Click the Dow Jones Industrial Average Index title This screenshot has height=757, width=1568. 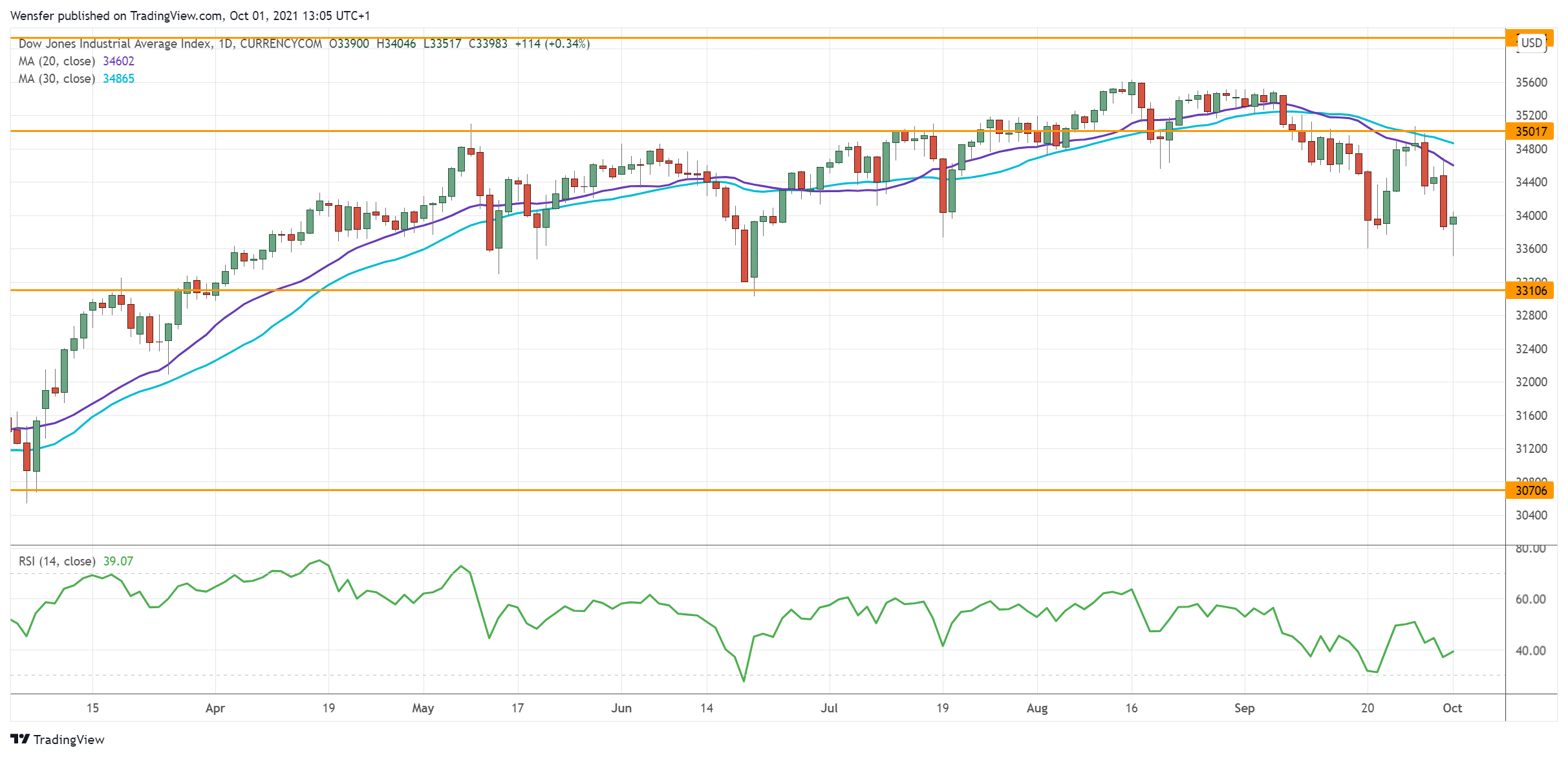tap(115, 43)
